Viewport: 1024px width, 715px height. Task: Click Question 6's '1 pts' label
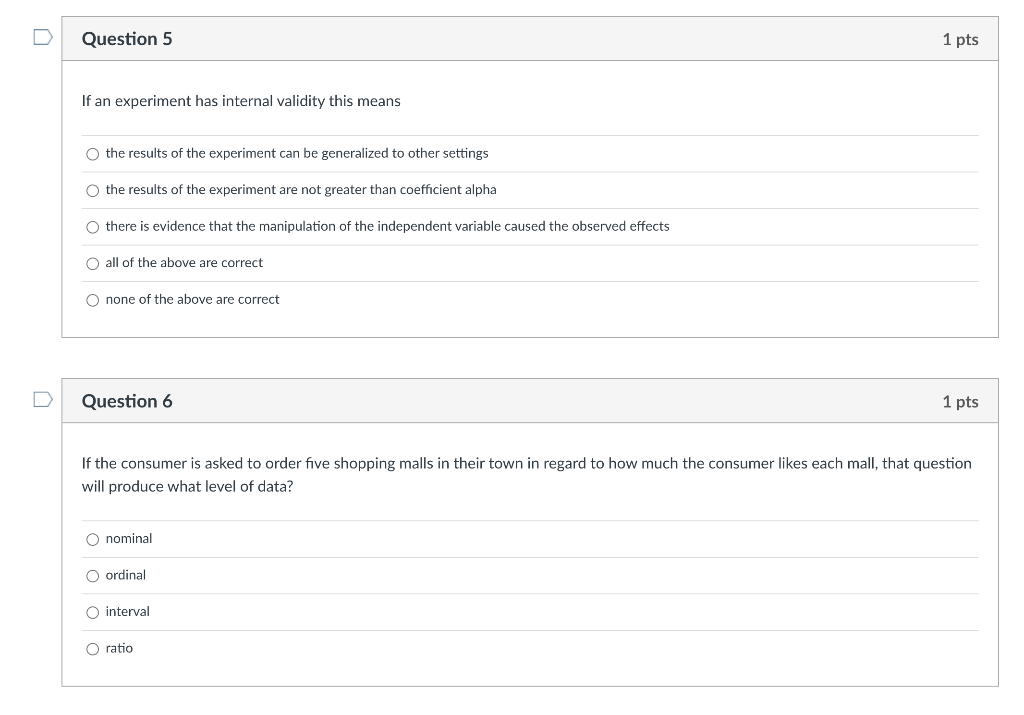[960, 402]
